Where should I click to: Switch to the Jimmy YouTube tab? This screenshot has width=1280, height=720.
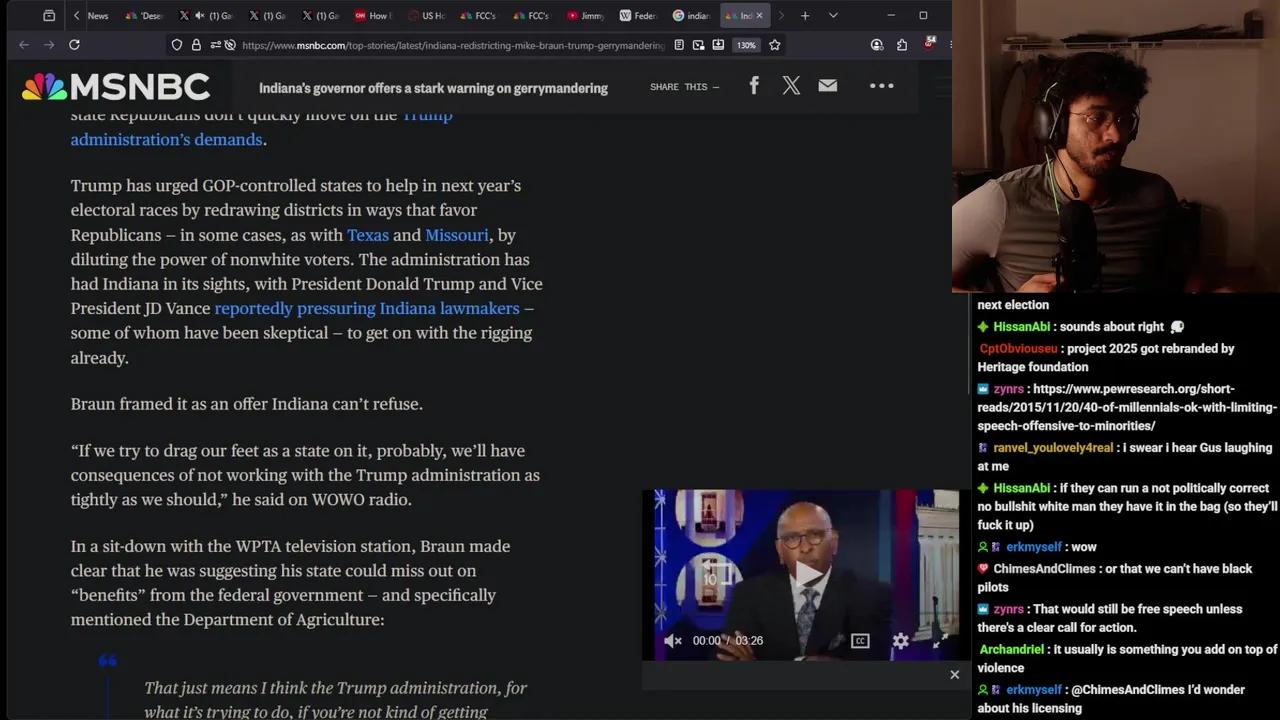(585, 16)
